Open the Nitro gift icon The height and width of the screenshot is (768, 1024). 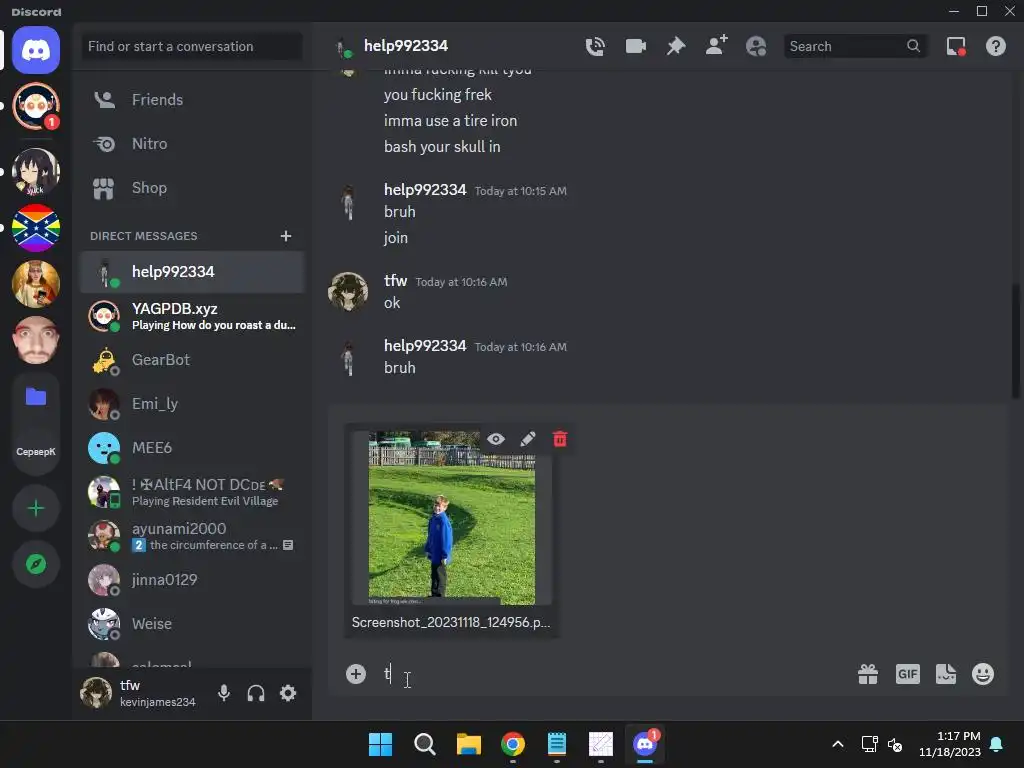click(868, 674)
